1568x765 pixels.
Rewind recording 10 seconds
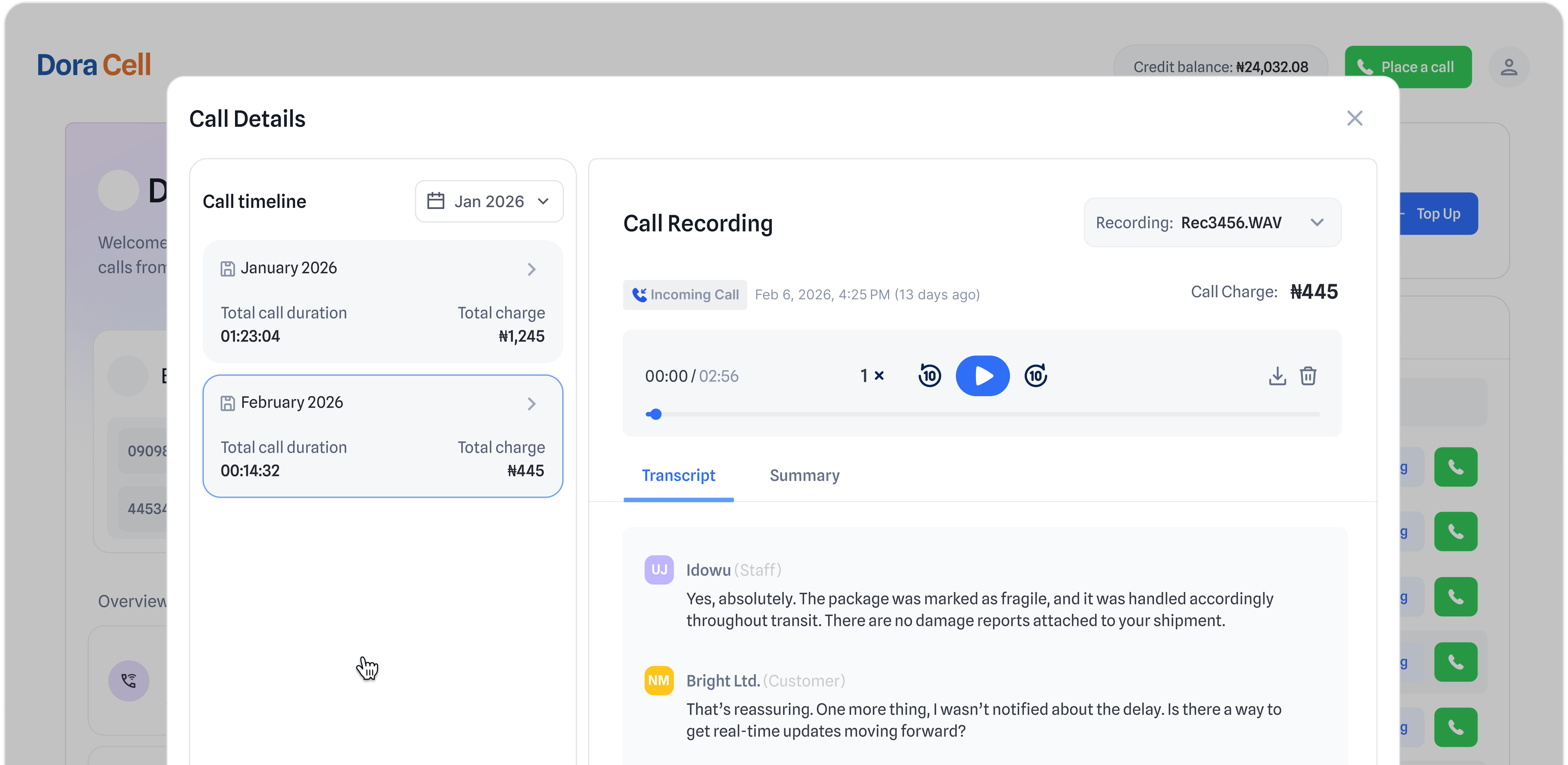pos(929,376)
